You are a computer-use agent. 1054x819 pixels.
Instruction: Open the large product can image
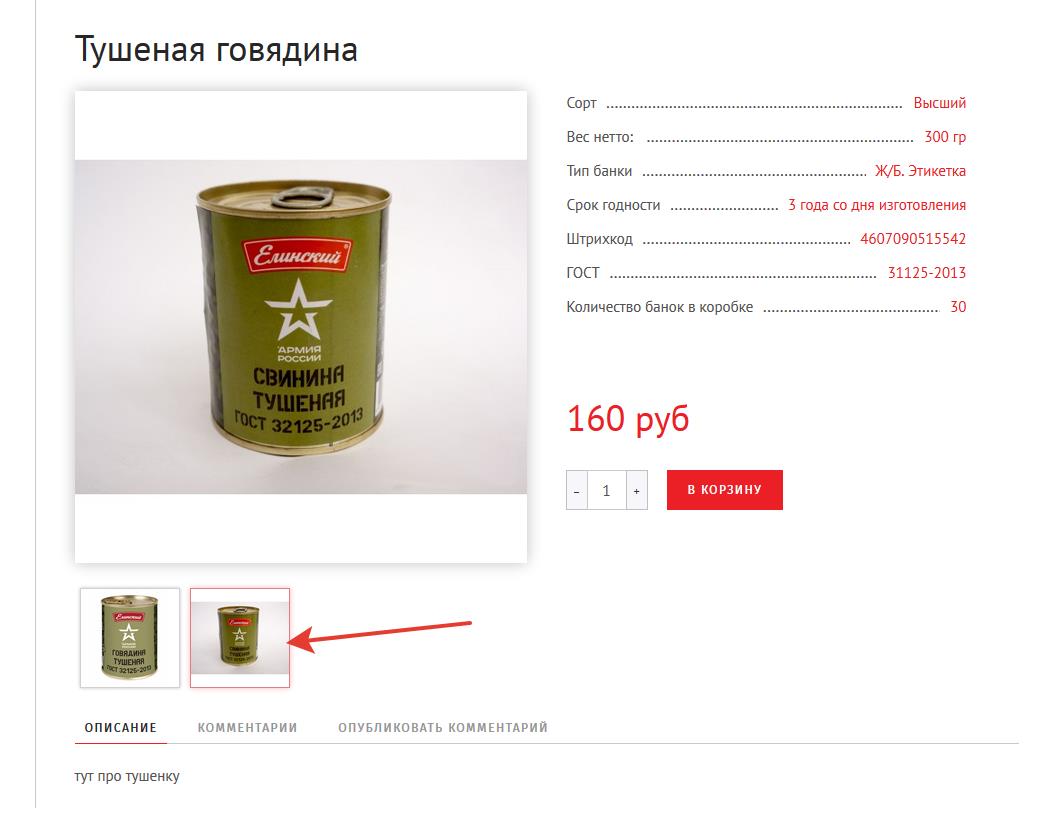[x=301, y=327]
